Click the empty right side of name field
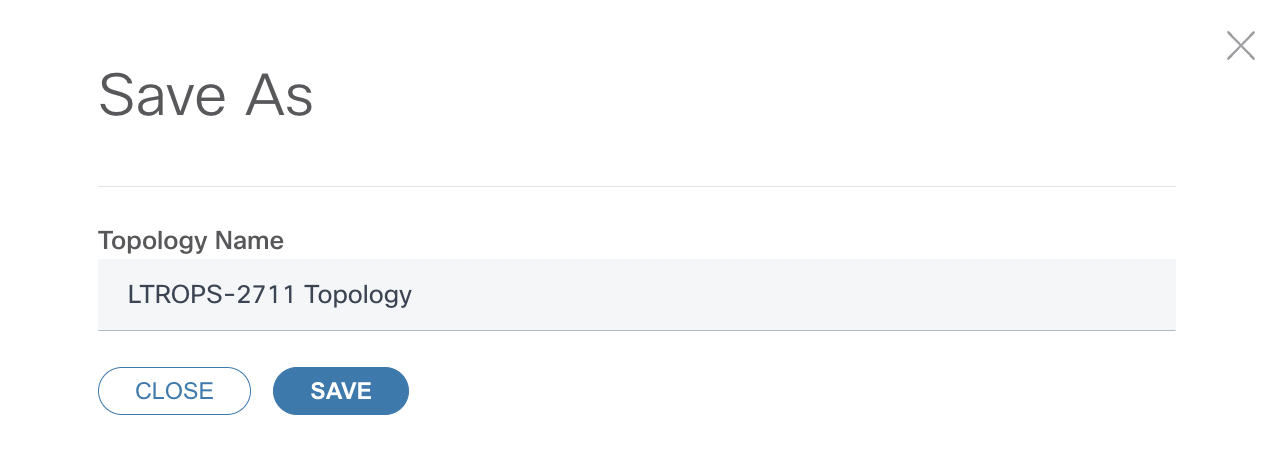The image size is (1286, 476). pyautogui.click(x=900, y=295)
